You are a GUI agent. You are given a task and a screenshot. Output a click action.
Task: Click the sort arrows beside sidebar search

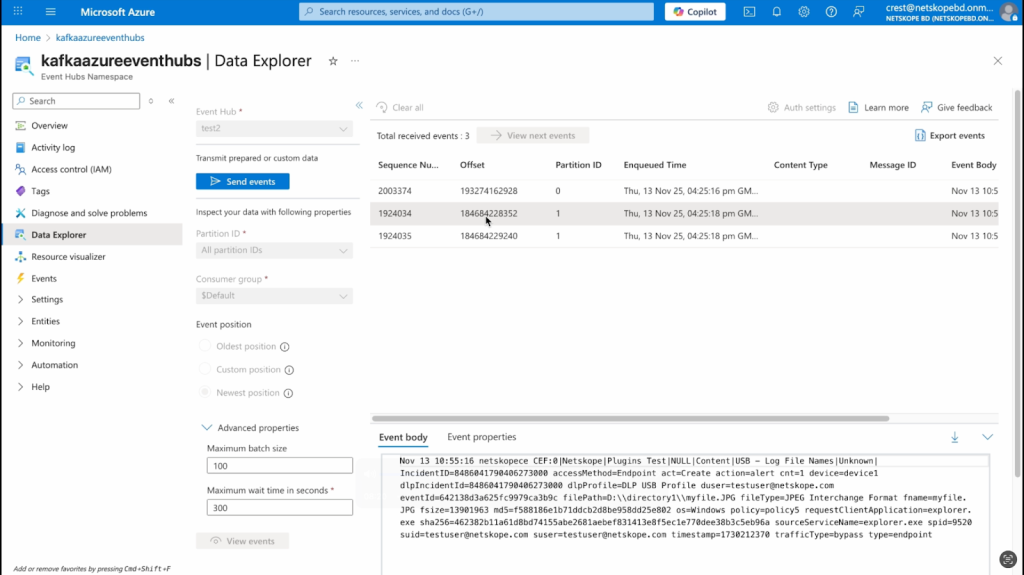click(x=151, y=101)
